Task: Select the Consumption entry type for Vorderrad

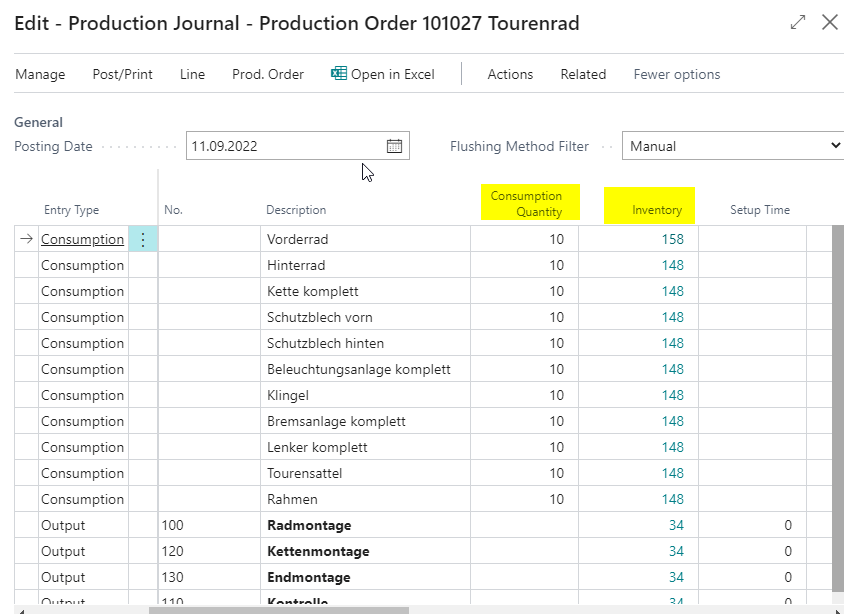Action: 82,239
